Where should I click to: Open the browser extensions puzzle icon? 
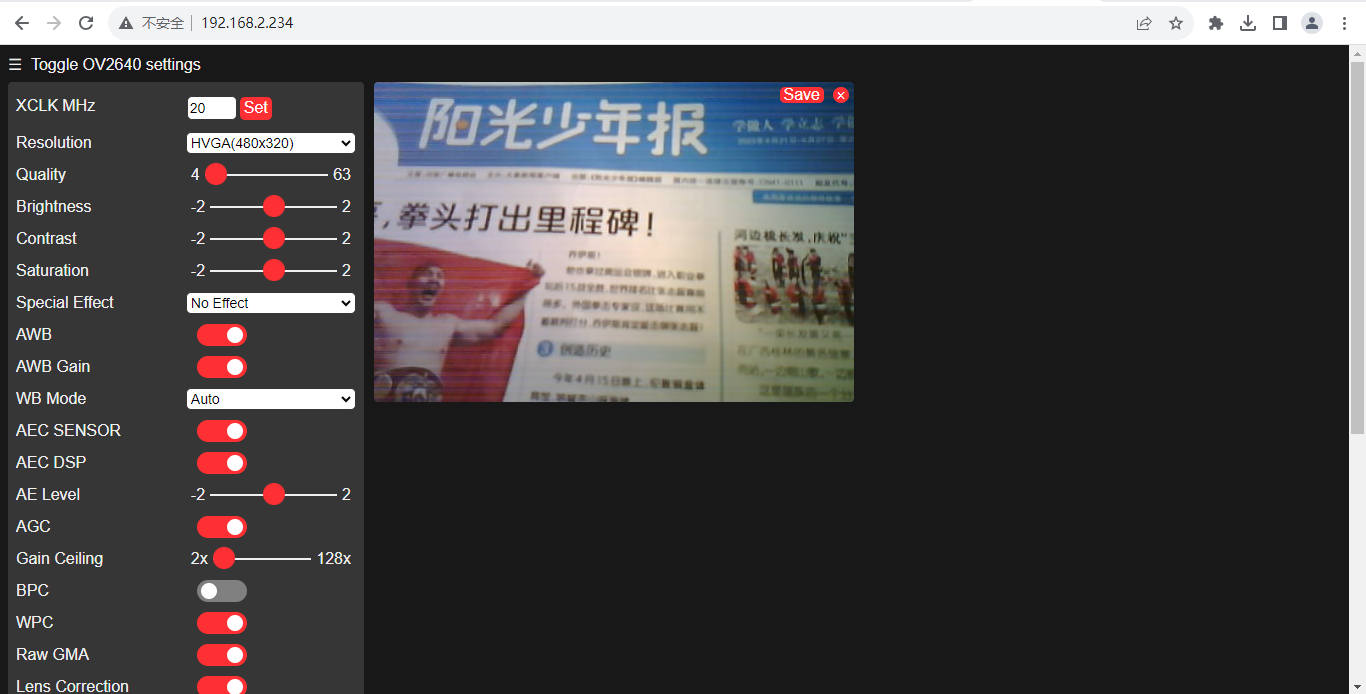click(x=1216, y=23)
